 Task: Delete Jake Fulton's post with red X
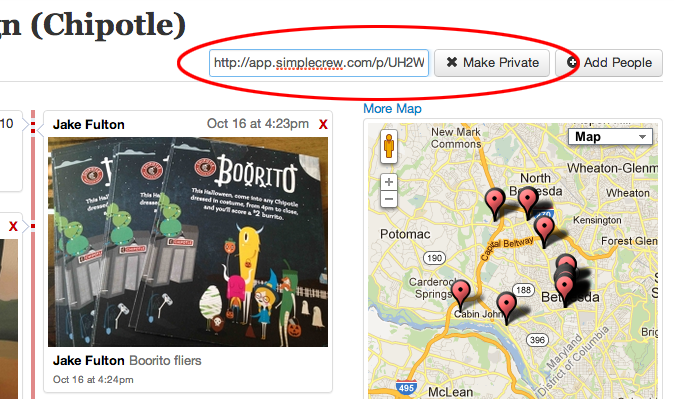tap(323, 125)
